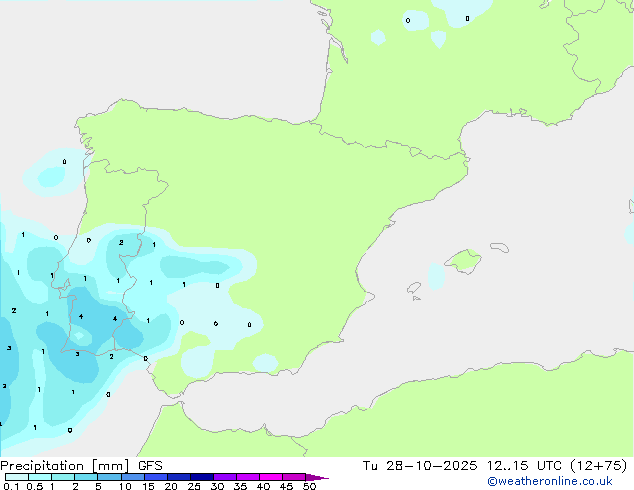Select the 2–5 mm legend color swatch
634x490 pixels.
(86, 477)
